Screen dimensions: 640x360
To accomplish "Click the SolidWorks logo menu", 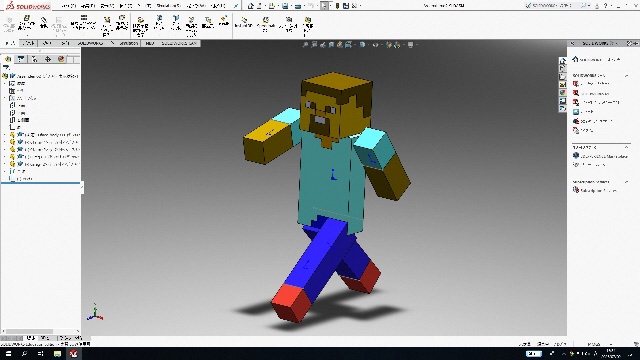I will 28,6.
